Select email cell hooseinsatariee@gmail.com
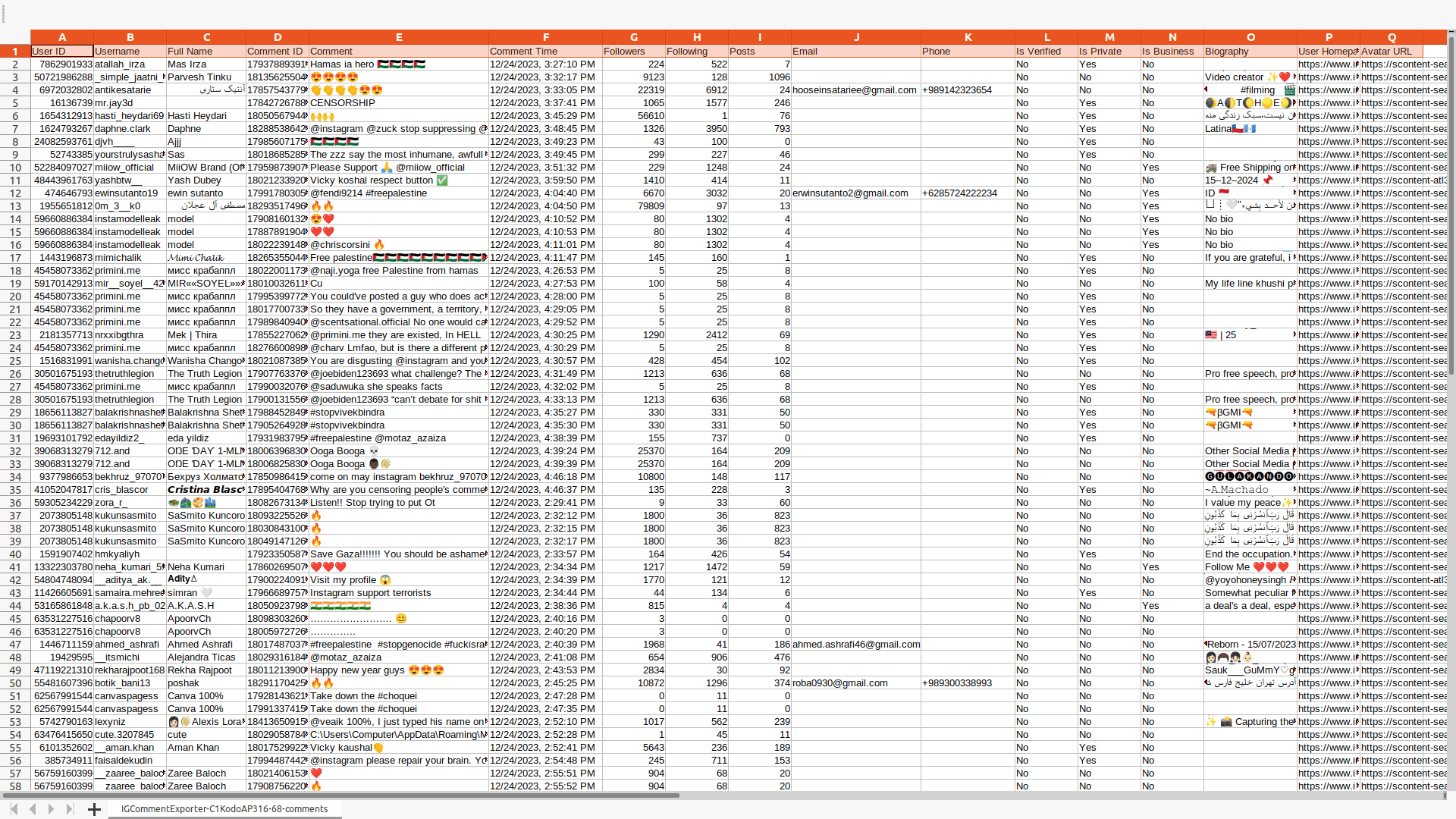1456x819 pixels. pyautogui.click(x=855, y=90)
